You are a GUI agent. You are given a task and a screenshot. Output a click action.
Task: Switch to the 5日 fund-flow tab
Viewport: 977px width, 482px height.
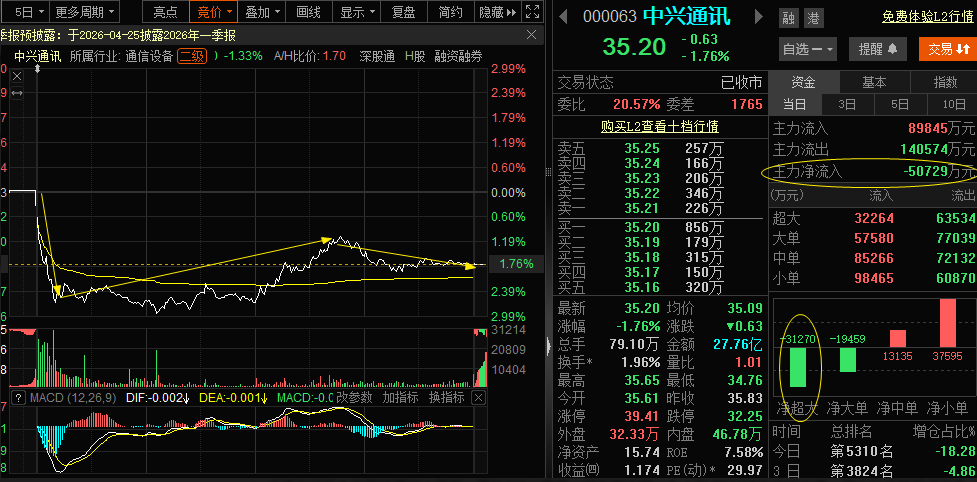900,104
